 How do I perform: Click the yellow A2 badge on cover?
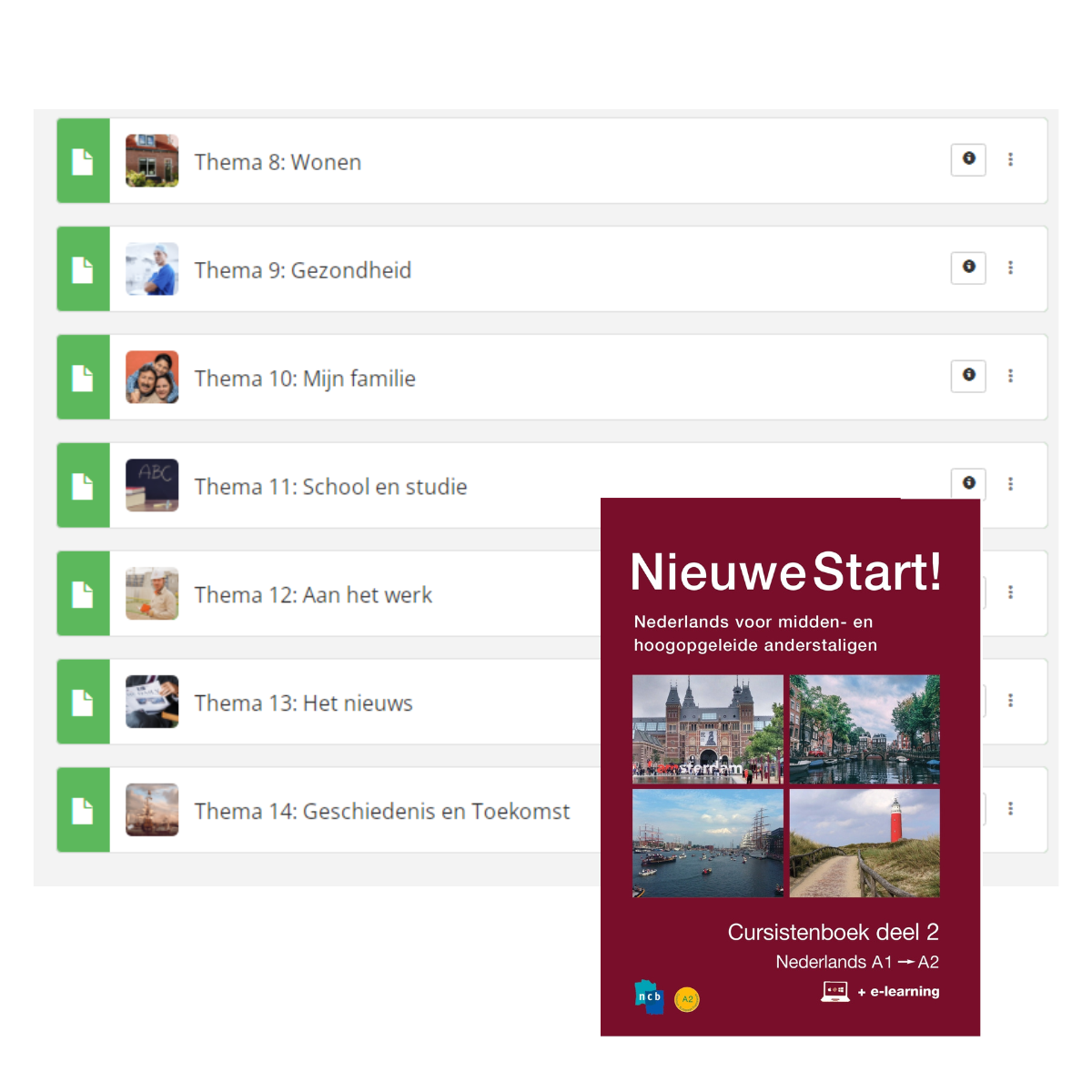687,1000
